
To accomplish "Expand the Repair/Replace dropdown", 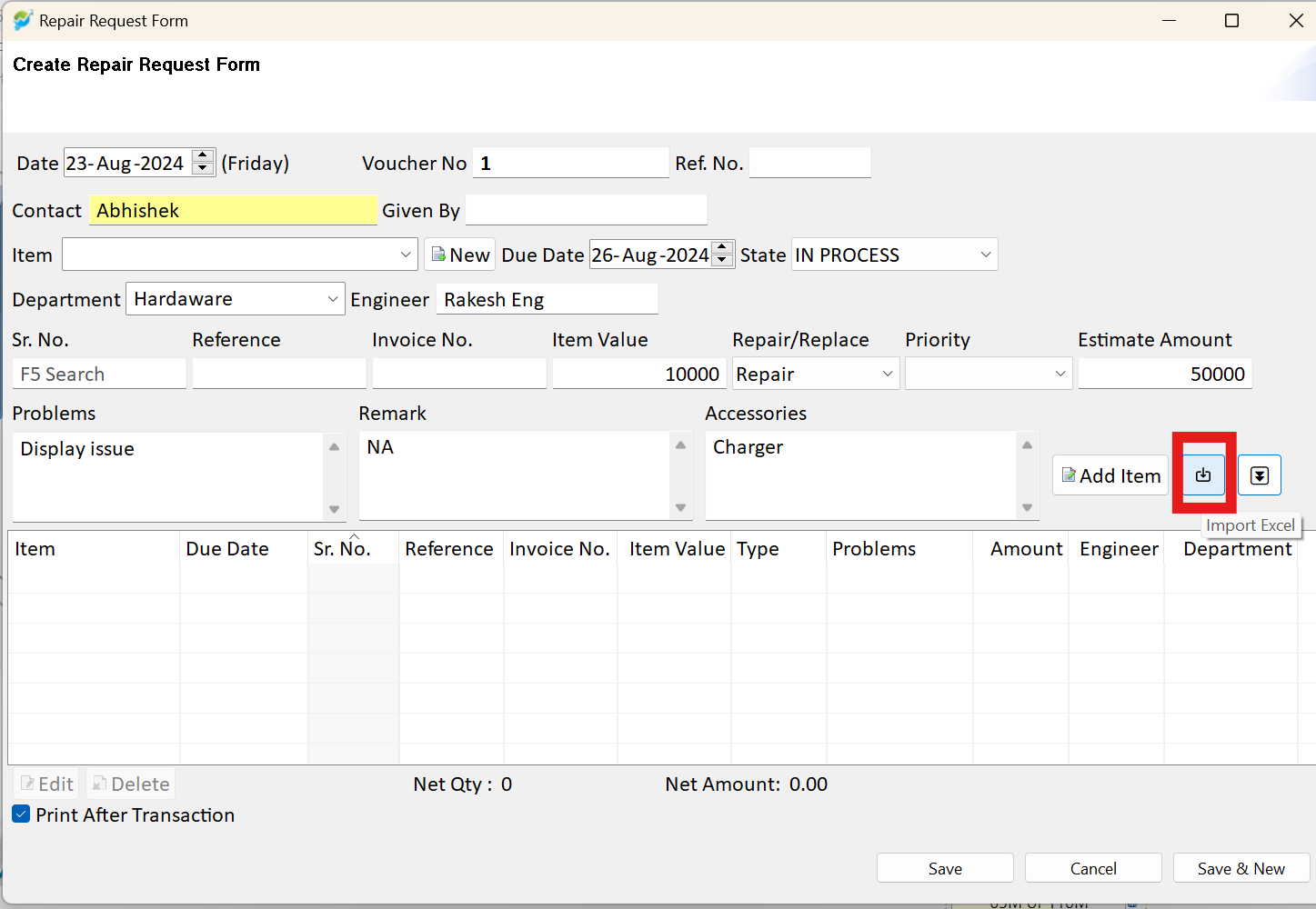I will (x=888, y=374).
